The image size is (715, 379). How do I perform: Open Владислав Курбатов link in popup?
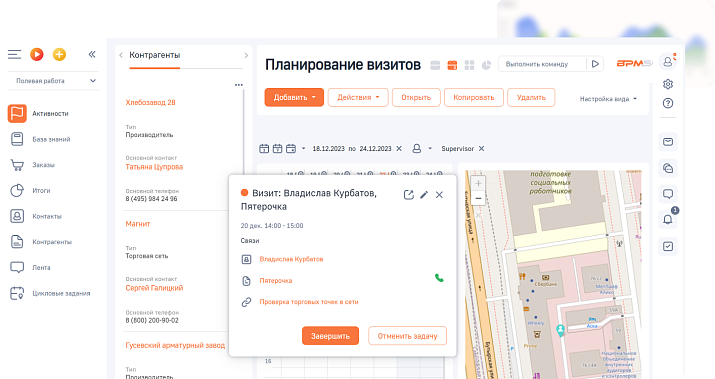[x=291, y=260]
